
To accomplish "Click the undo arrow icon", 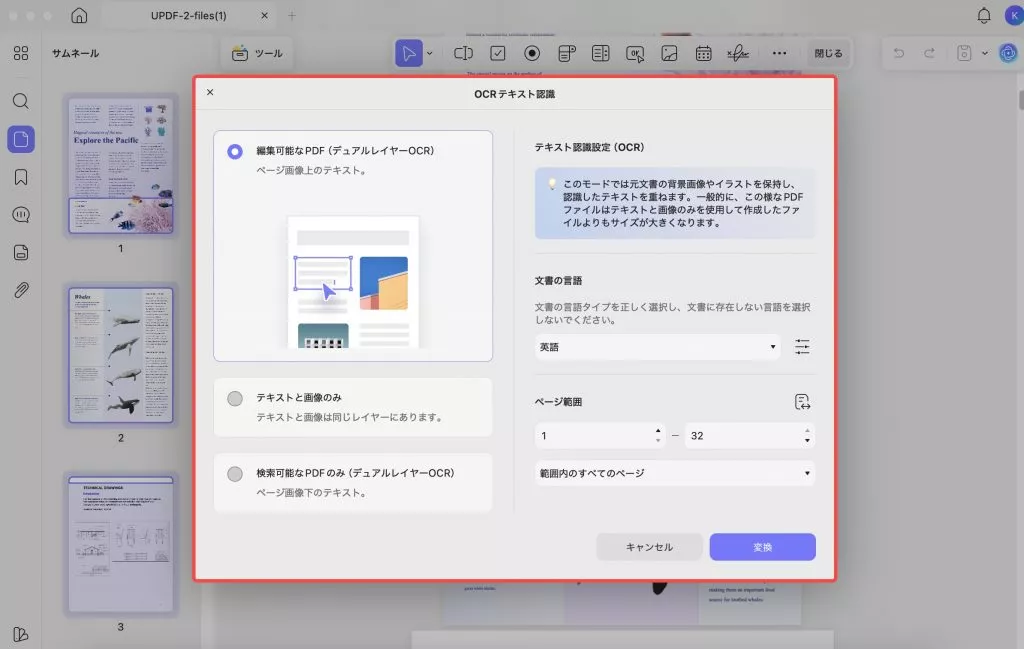I will pos(899,53).
